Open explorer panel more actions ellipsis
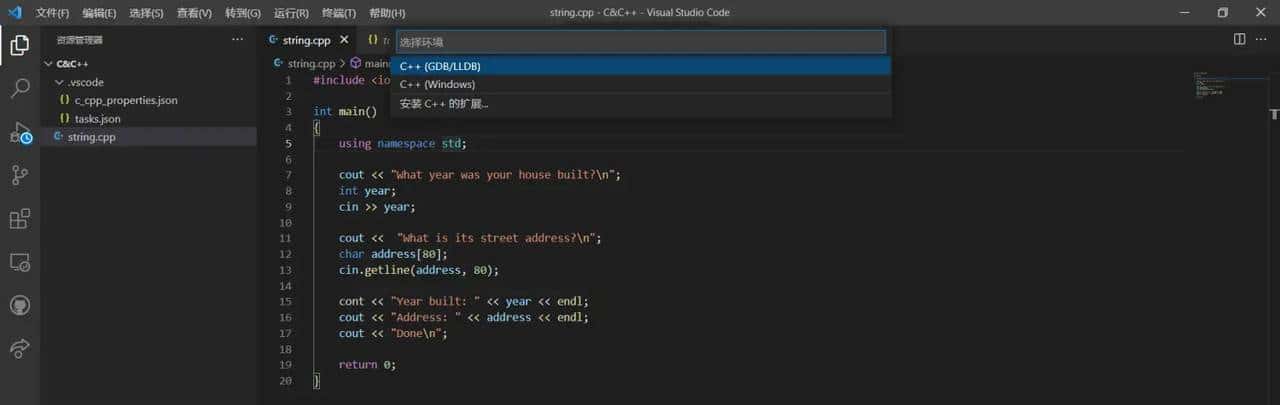The image size is (1280, 405). (237, 40)
